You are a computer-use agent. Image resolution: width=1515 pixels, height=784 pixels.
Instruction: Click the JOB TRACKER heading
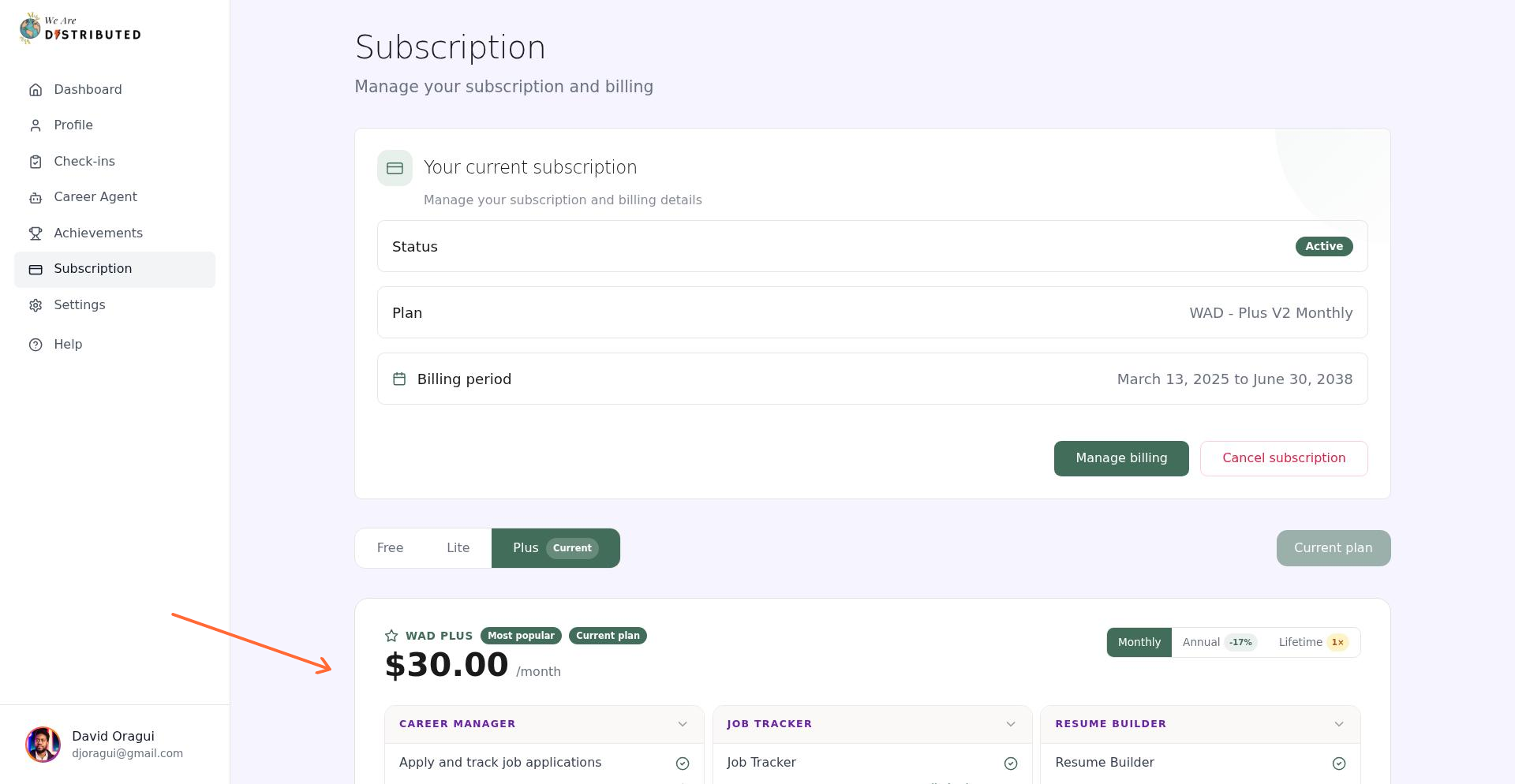click(769, 724)
